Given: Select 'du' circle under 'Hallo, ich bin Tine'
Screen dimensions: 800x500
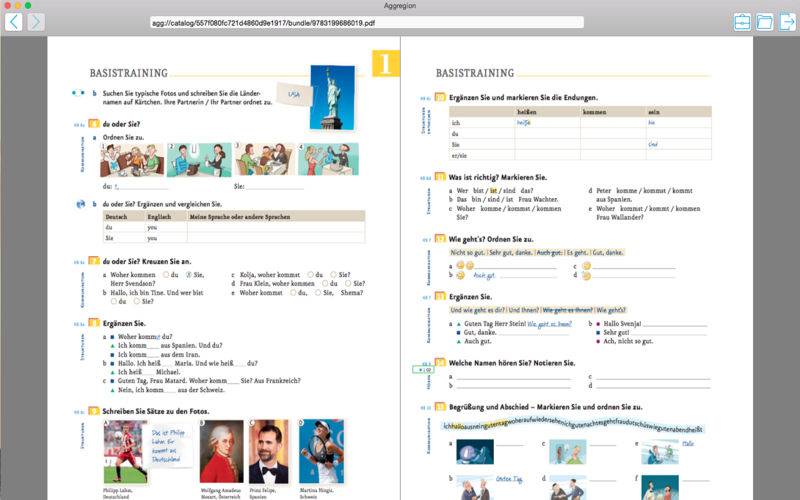Looking at the screenshot, I should 113,302.
